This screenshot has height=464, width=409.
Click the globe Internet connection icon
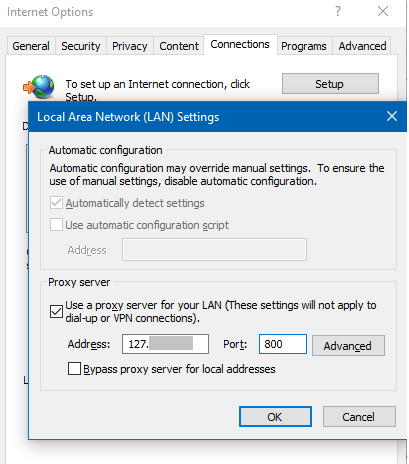tap(39, 87)
